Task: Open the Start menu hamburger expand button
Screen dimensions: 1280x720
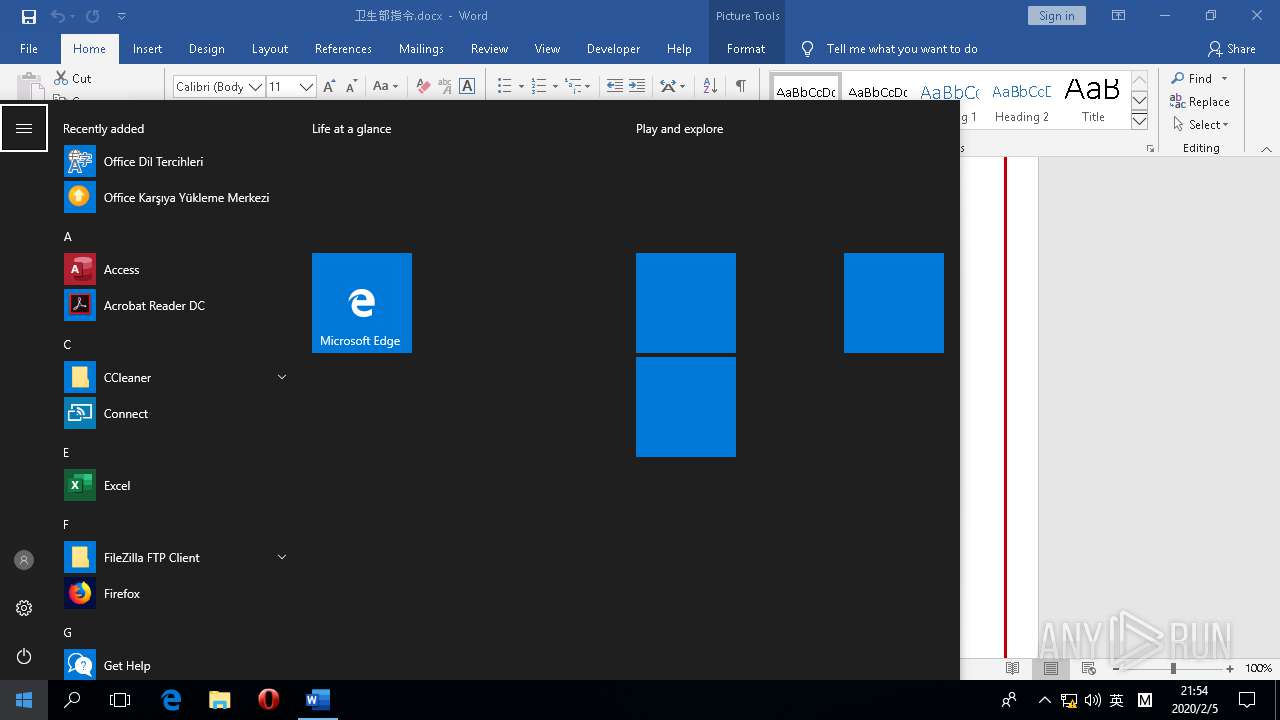Action: click(x=24, y=128)
